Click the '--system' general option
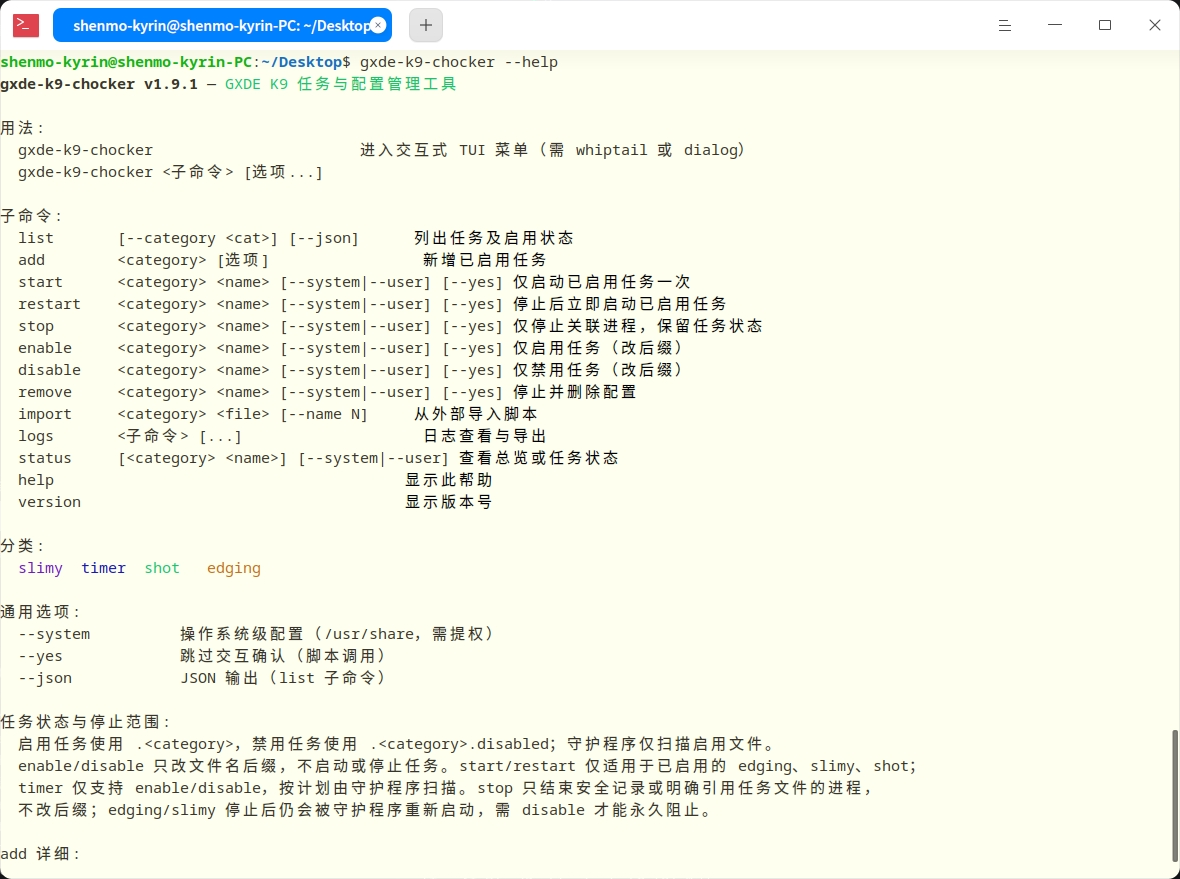Viewport: 1180px width, 879px height. click(x=54, y=634)
